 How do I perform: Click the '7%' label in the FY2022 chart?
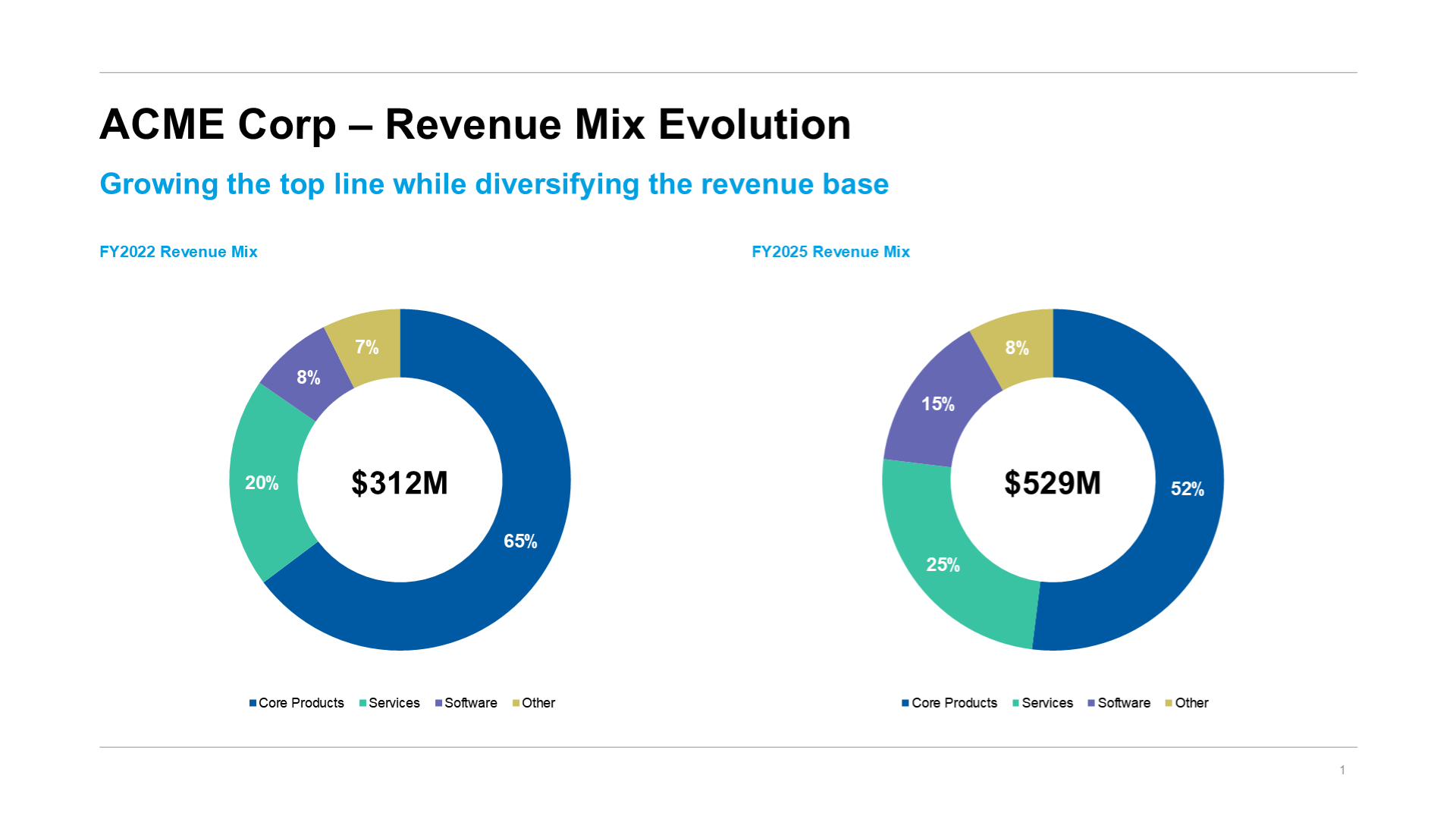tap(367, 347)
